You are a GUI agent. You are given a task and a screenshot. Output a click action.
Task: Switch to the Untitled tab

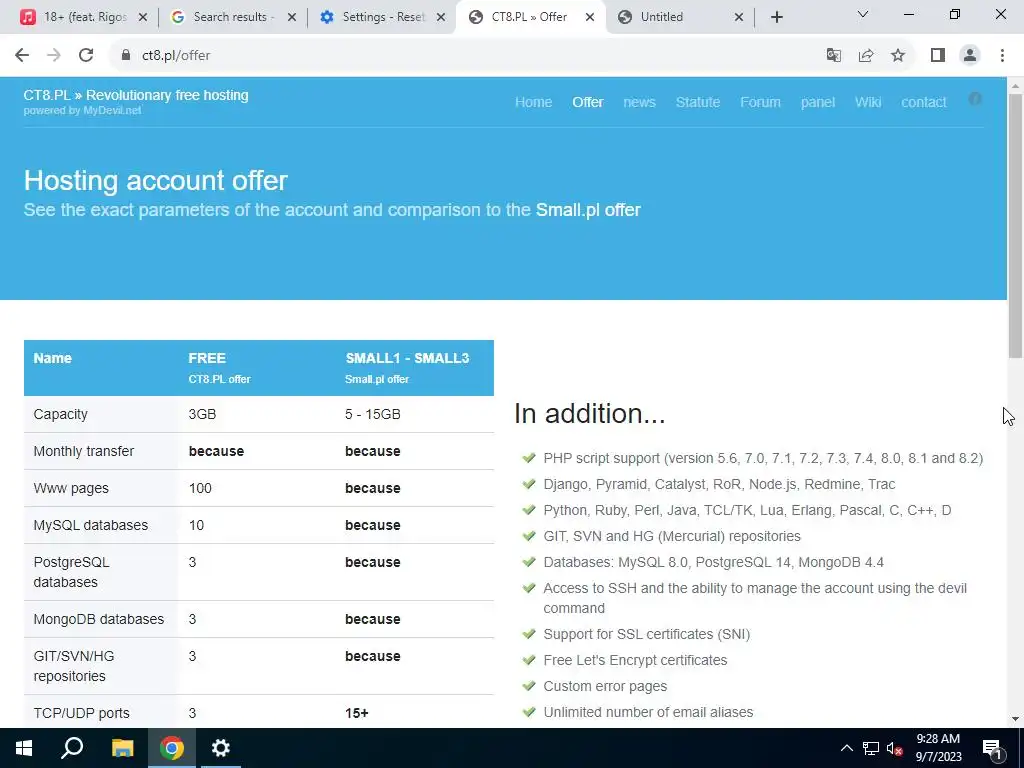[x=679, y=17]
